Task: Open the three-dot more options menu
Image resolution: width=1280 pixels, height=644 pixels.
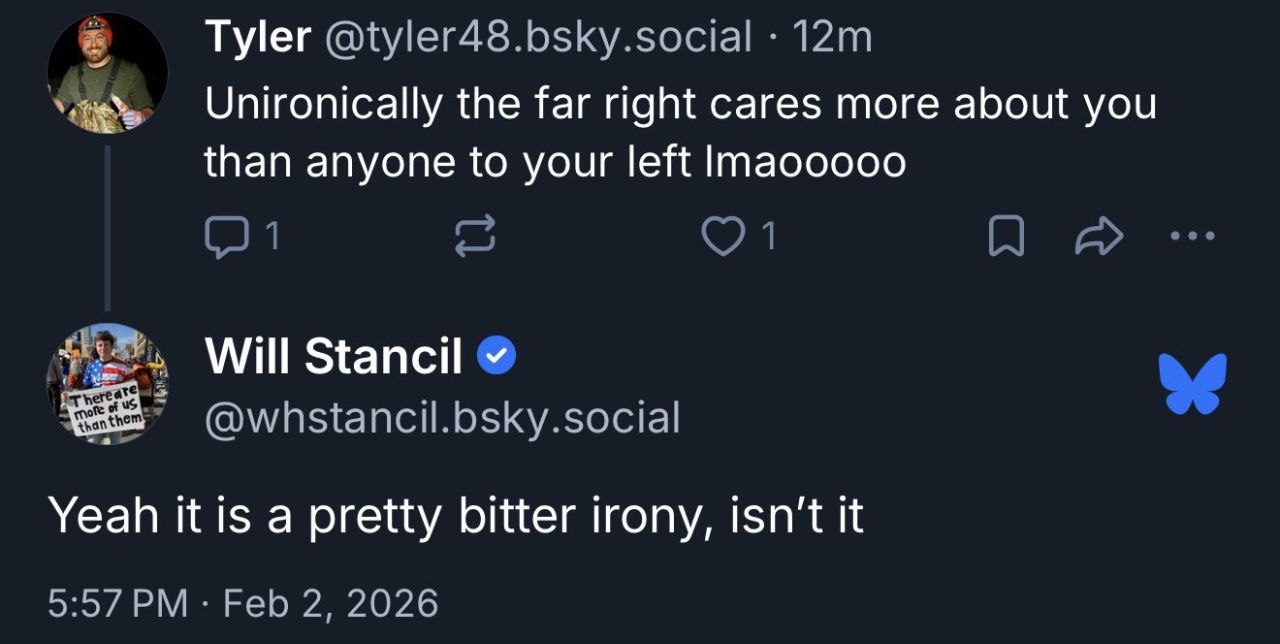Action: [1193, 237]
